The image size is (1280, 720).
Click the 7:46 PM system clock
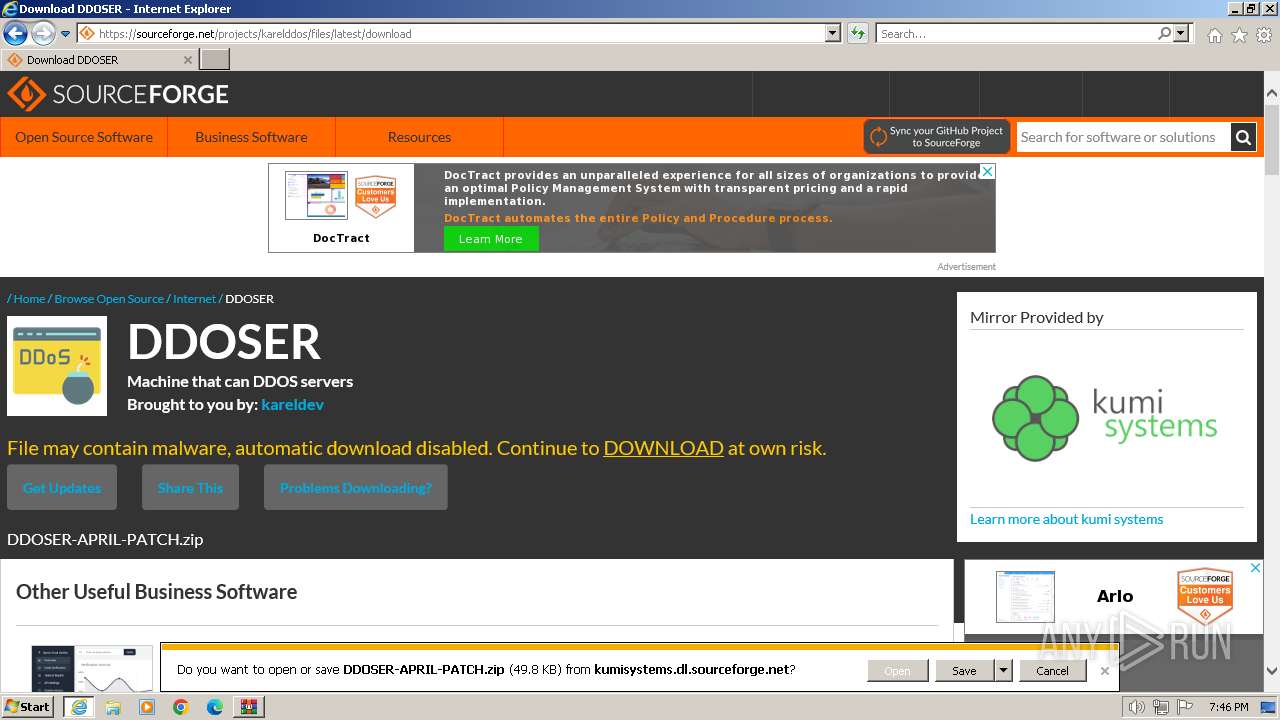tap(1228, 707)
